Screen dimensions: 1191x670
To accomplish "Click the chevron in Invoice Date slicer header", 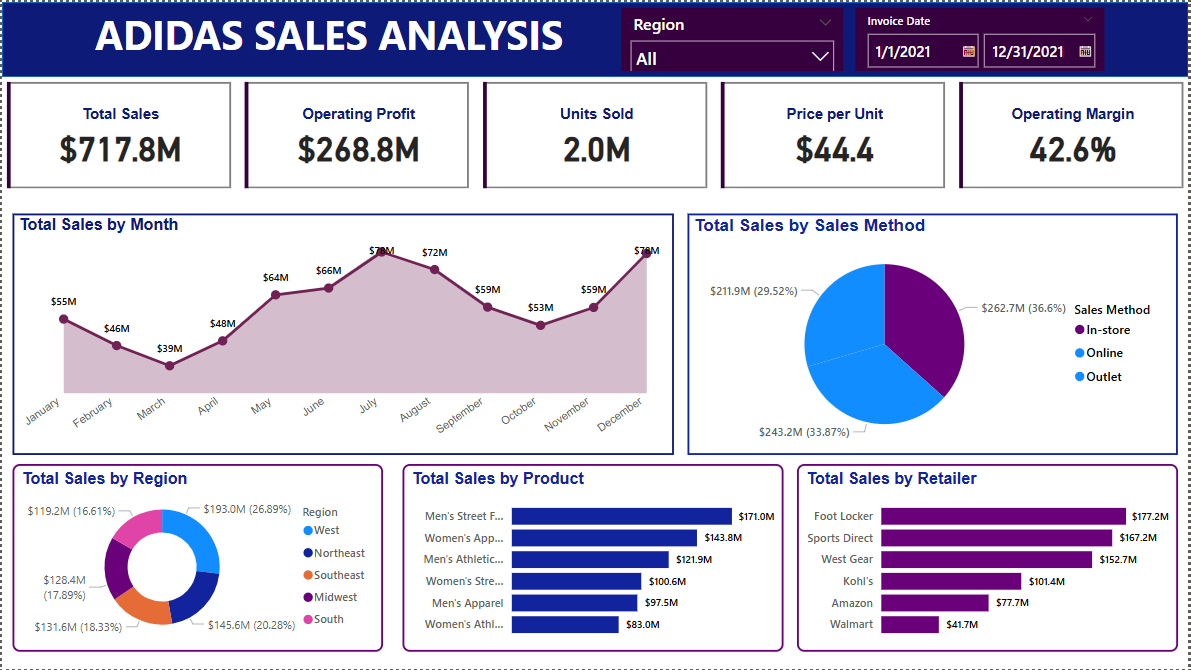I will tap(1087, 19).
